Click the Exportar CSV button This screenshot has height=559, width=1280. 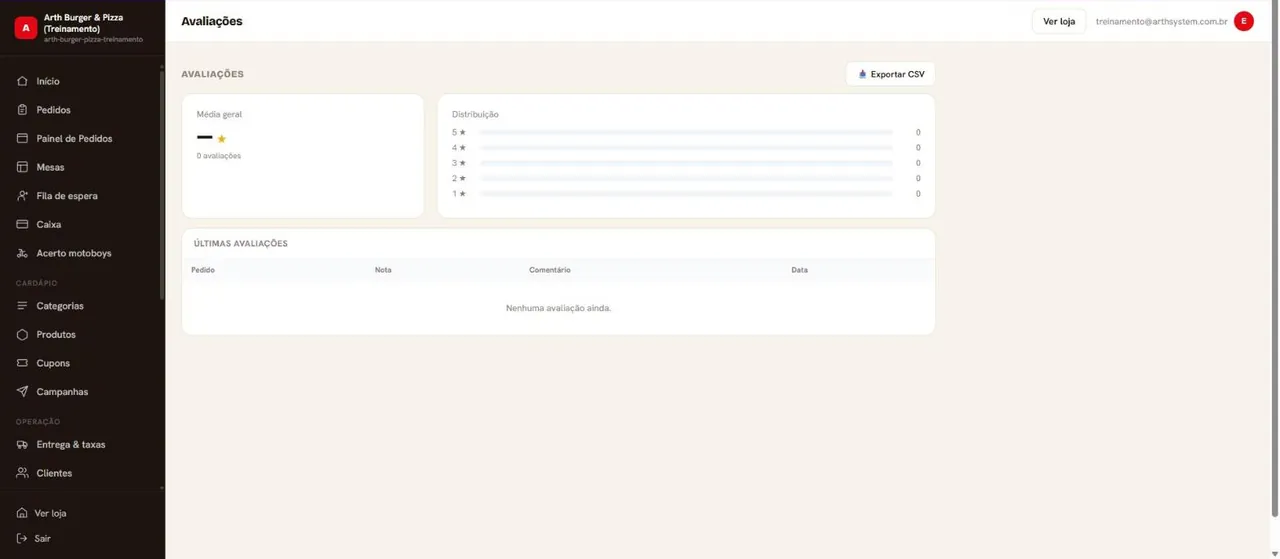(891, 74)
